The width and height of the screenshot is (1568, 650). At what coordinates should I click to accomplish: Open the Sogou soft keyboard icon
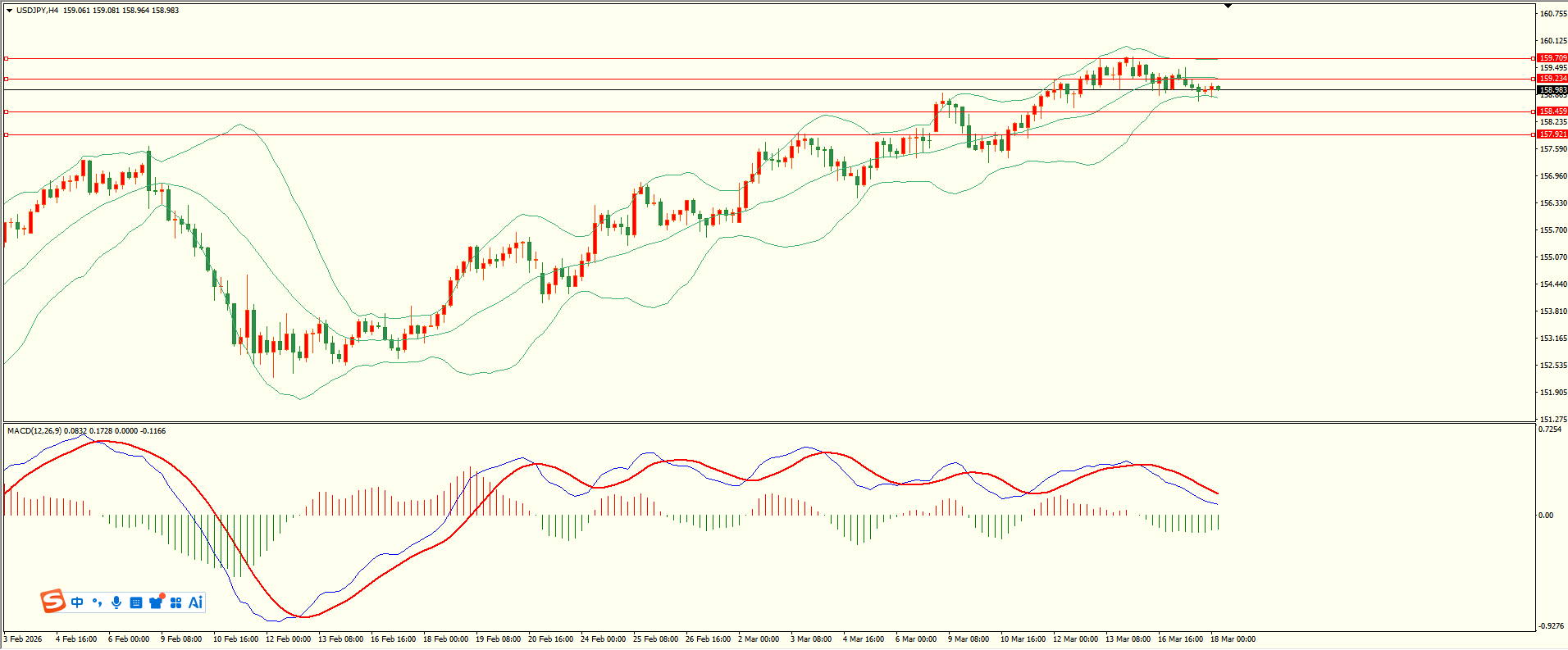136,602
